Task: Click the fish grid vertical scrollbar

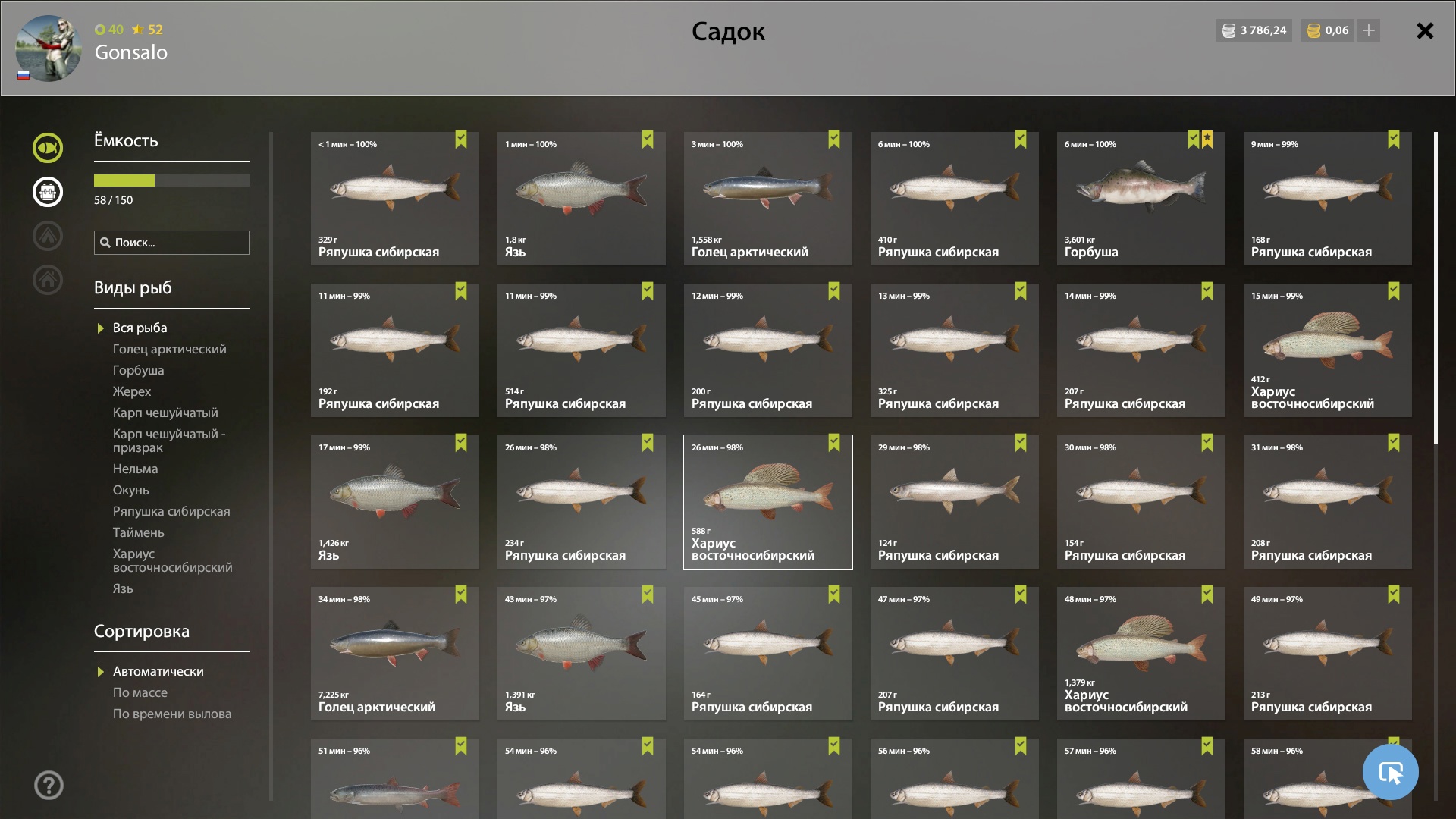Action: pos(1436,288)
